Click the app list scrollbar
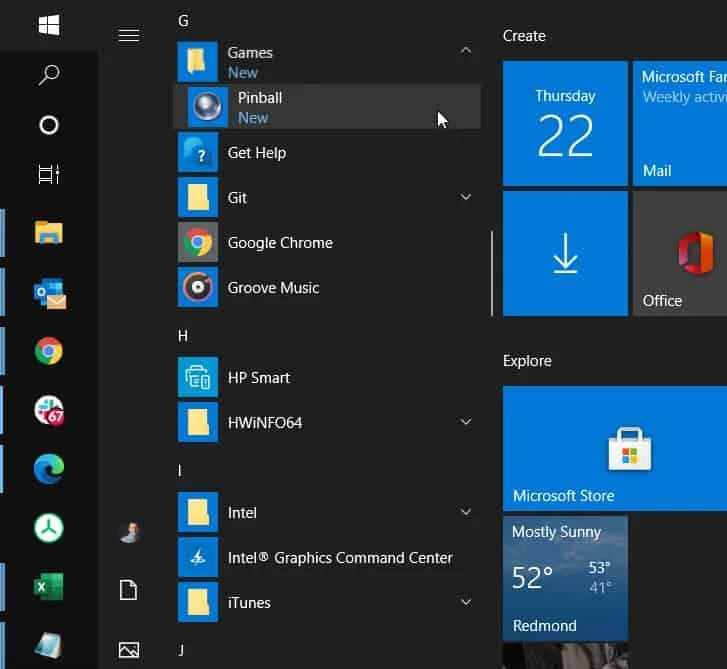This screenshot has height=669, width=727. point(491,273)
